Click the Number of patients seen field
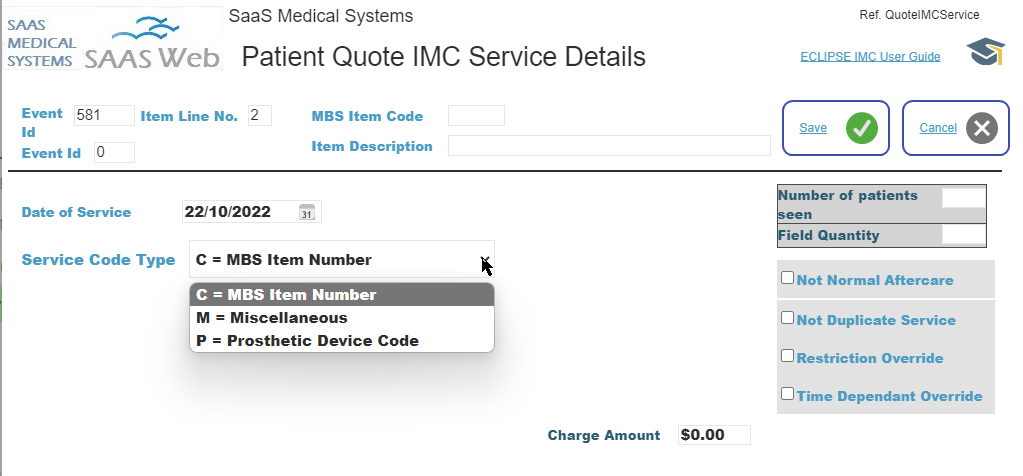Screen dimensions: 1023x476 click(964, 198)
